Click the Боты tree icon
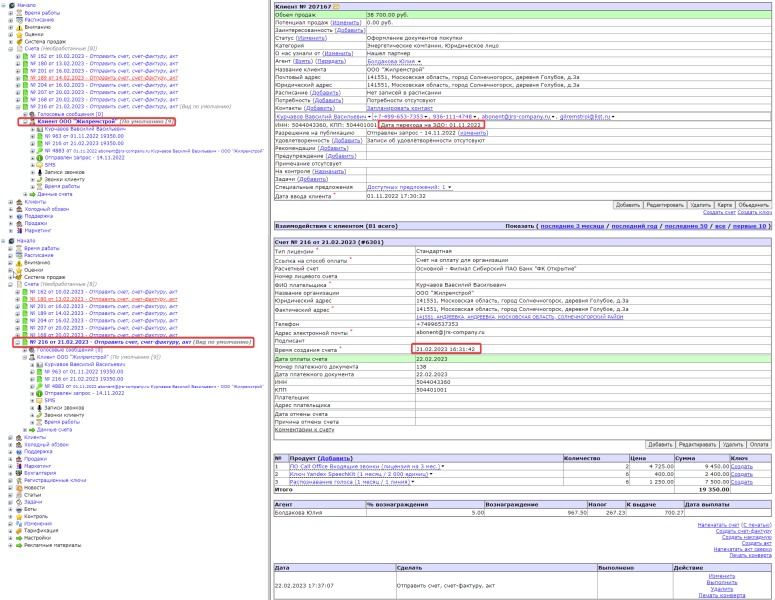The height and width of the screenshot is (600, 775). point(19,509)
